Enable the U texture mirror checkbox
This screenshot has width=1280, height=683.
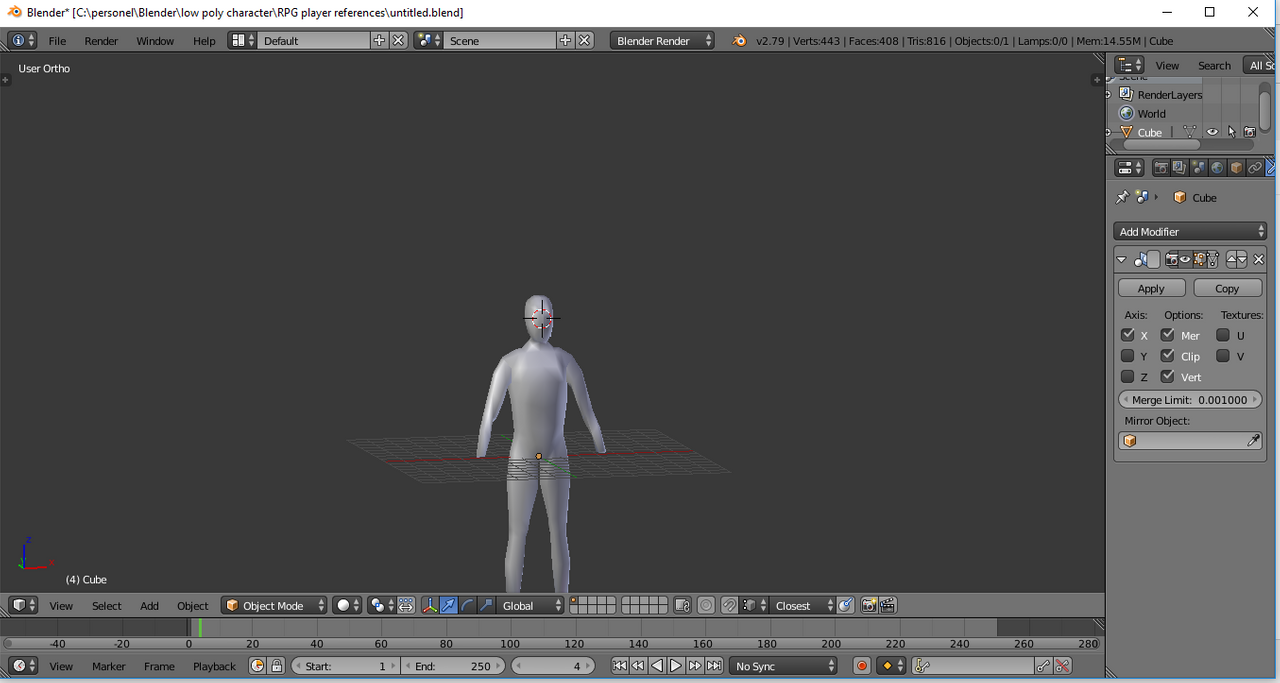[x=1223, y=335]
